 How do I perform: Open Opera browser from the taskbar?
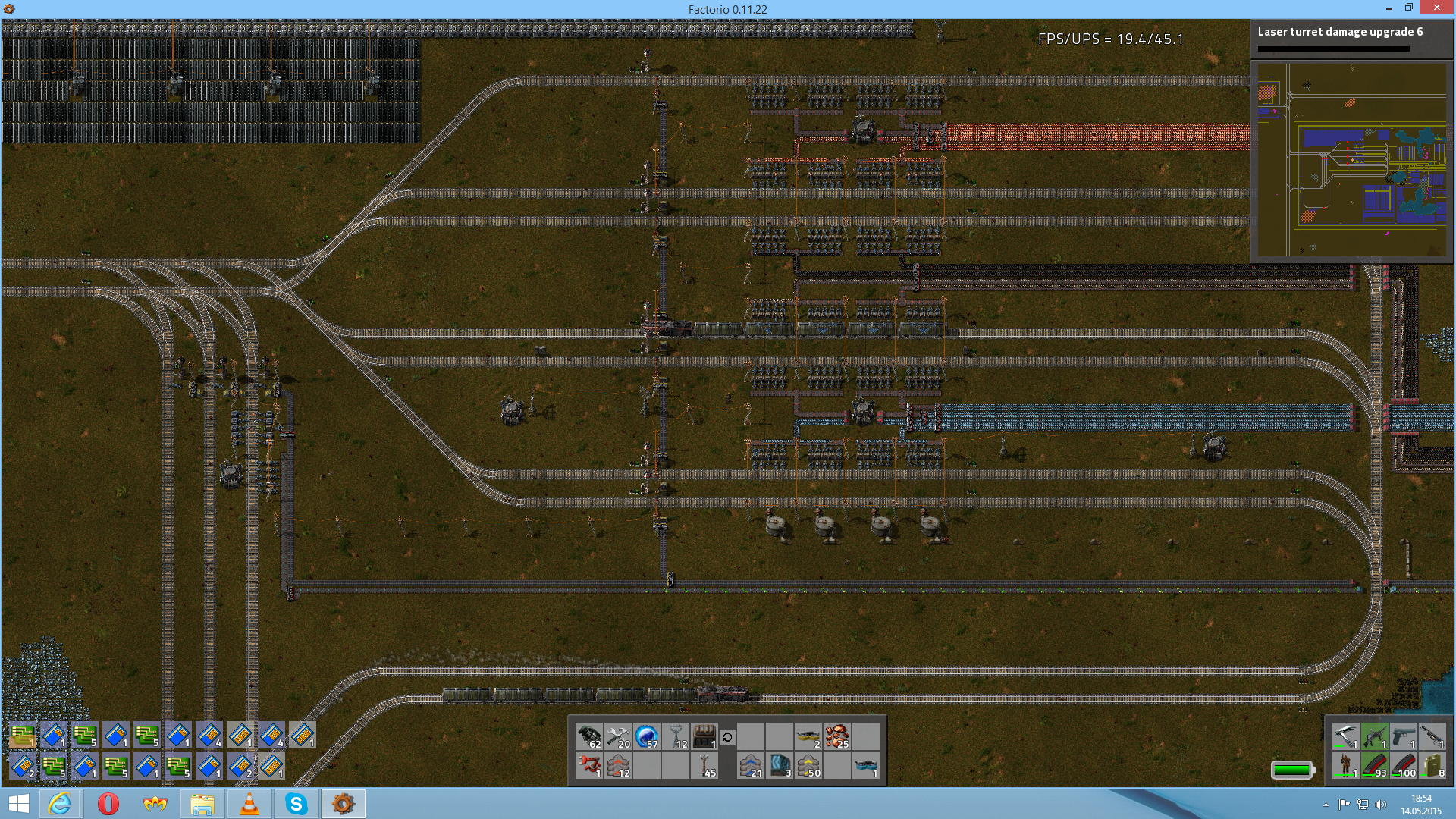click(x=108, y=804)
